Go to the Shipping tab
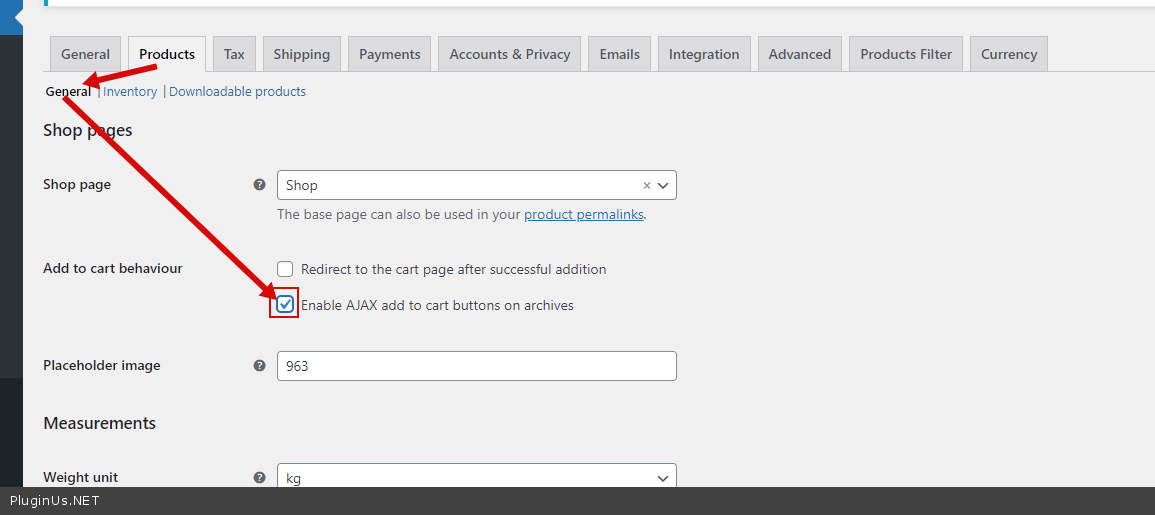Viewport: 1155px width, 515px height. 301,54
